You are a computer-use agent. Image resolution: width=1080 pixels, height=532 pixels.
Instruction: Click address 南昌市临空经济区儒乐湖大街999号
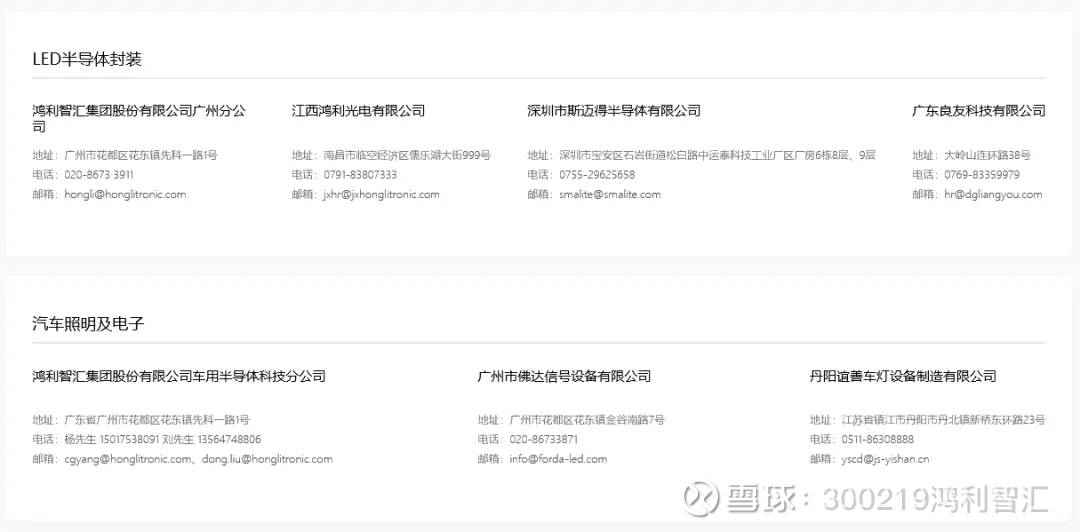pos(407,155)
